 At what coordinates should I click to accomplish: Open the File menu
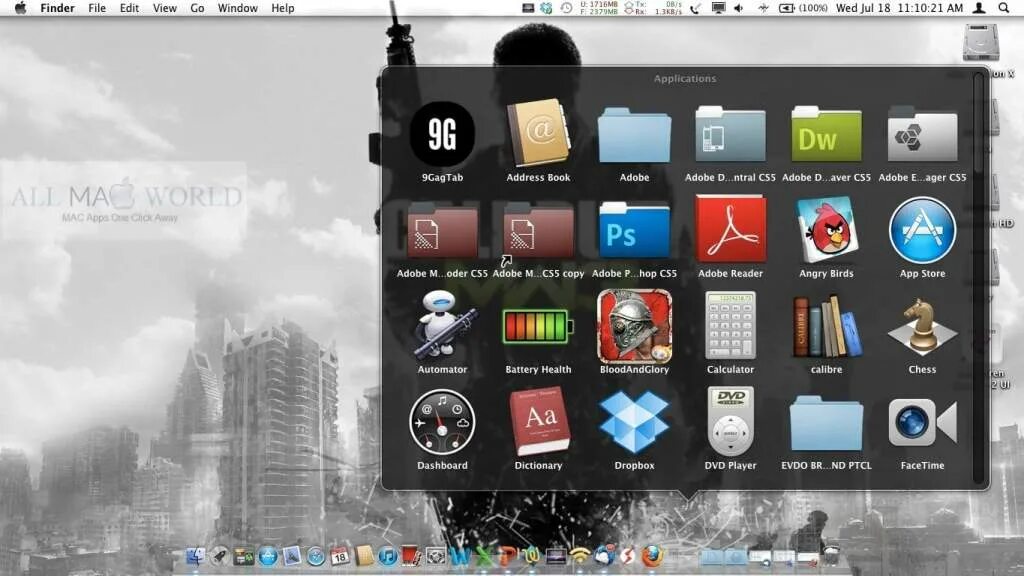tap(97, 8)
